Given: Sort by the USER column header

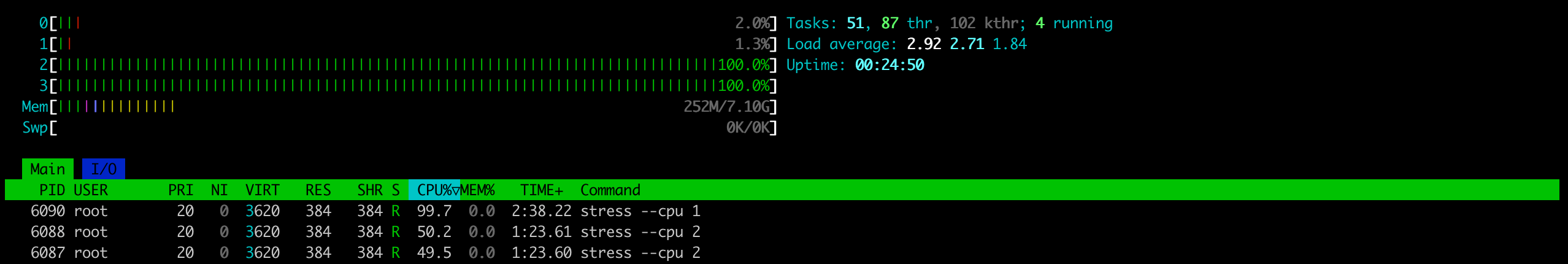Looking at the screenshot, I should pyautogui.click(x=91, y=190).
